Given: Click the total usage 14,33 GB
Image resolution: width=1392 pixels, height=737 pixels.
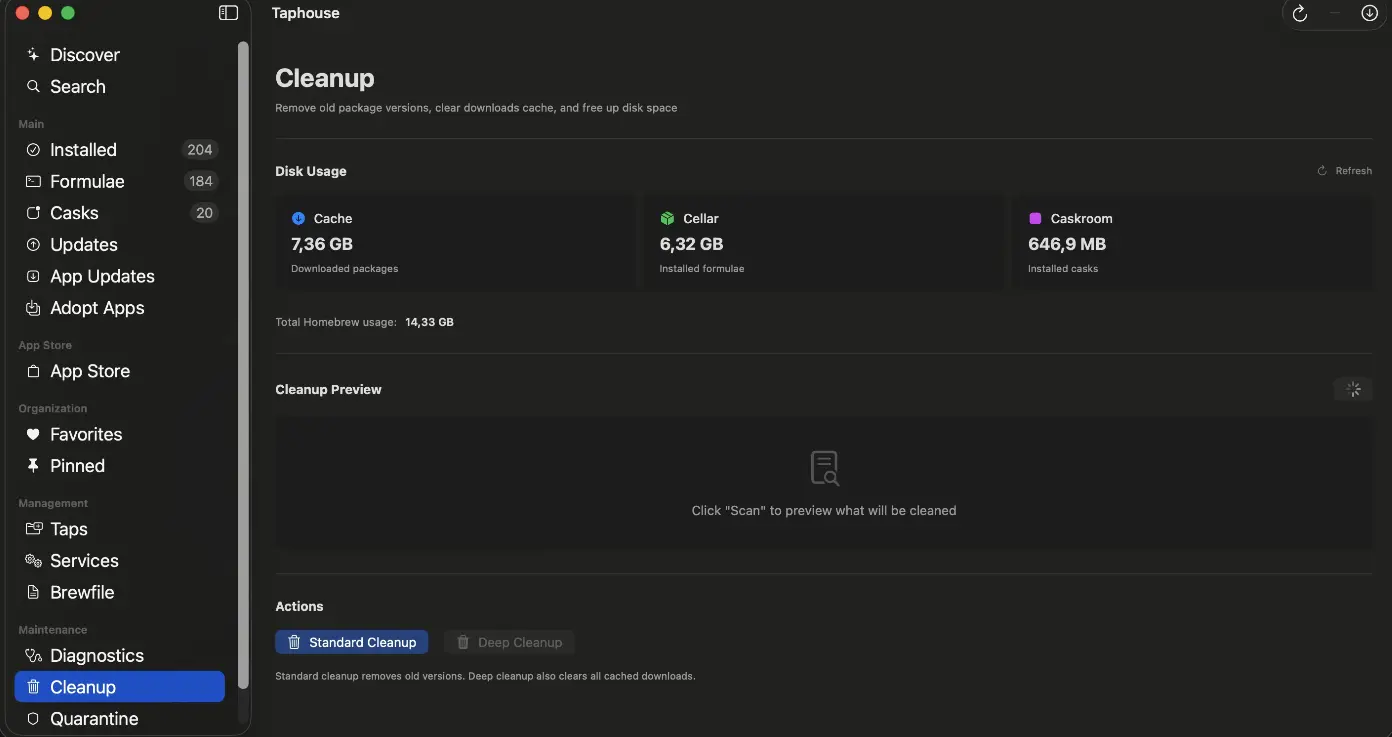Looking at the screenshot, I should (x=429, y=322).
